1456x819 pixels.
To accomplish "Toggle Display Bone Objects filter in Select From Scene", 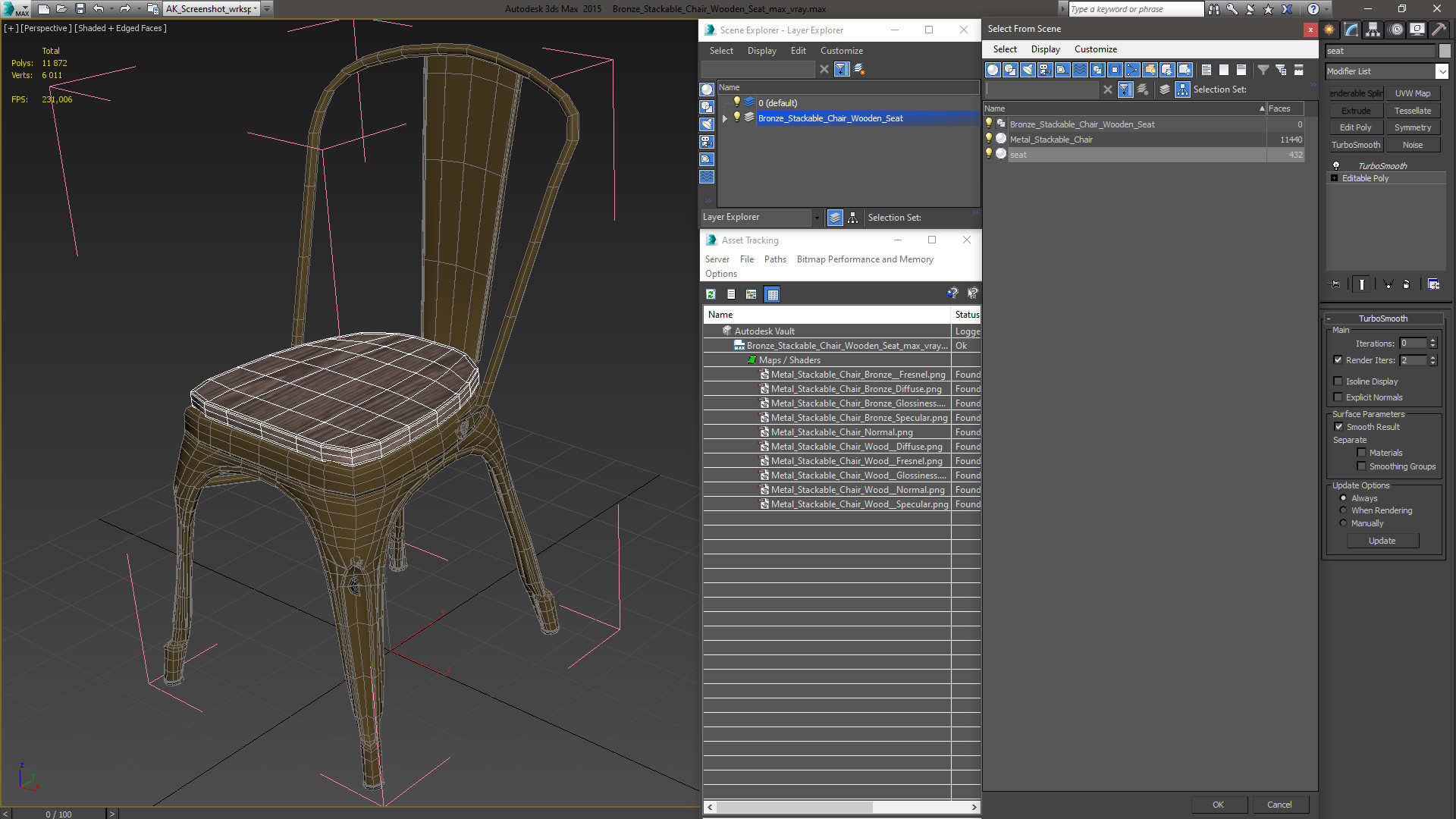I will 1132,70.
